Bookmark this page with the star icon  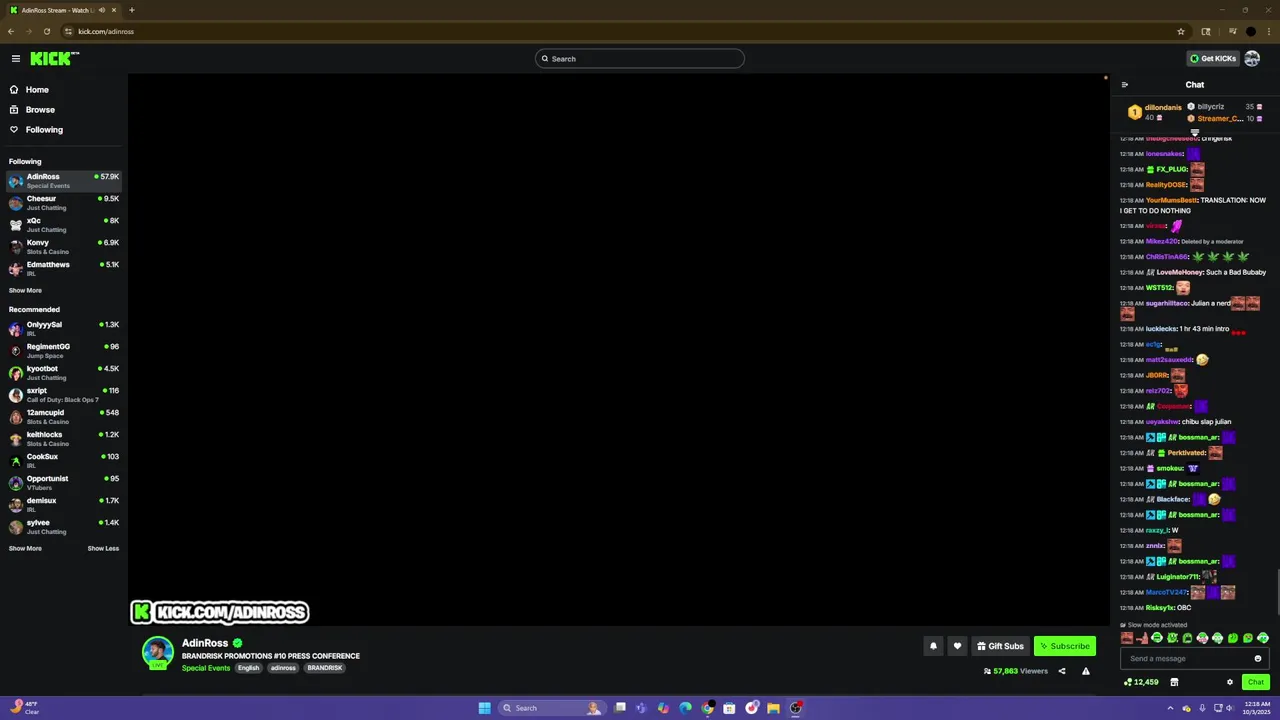coord(1181,31)
